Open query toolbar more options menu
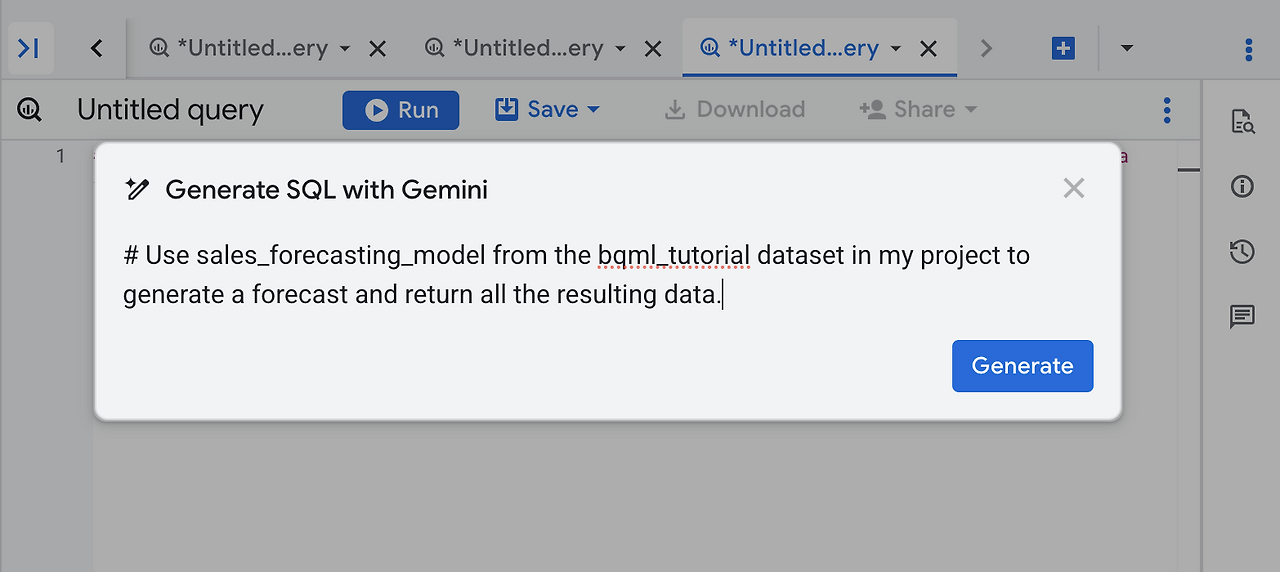 pos(1167,110)
